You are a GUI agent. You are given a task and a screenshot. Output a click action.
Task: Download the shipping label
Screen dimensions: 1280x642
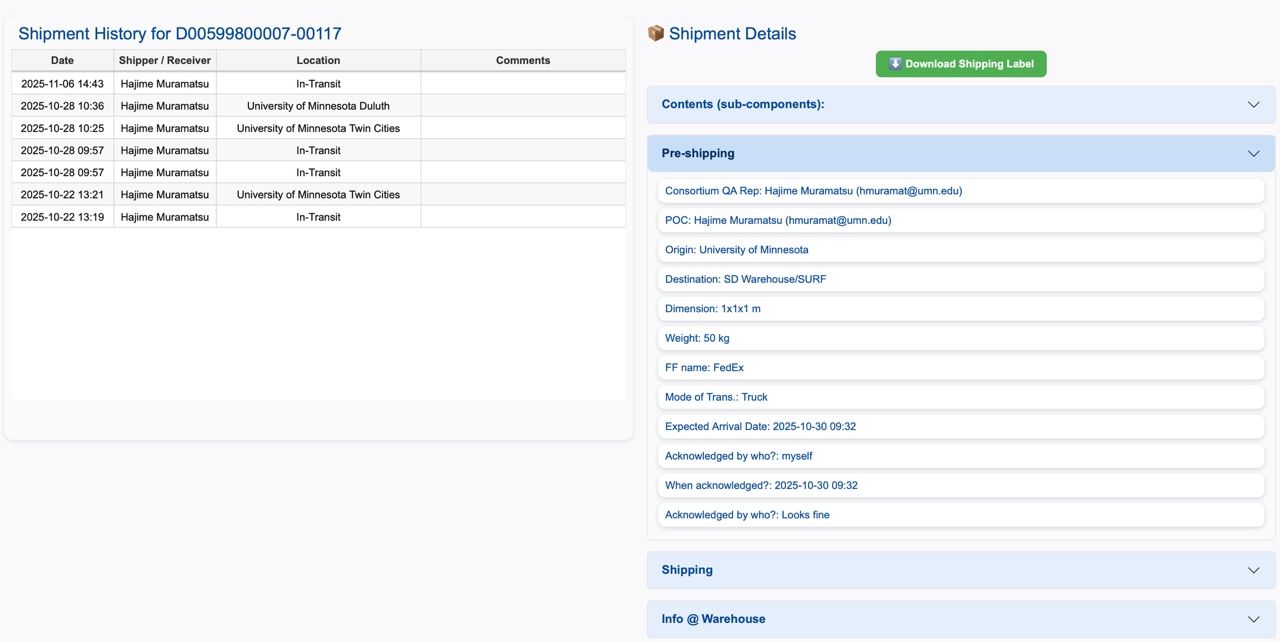pyautogui.click(x=961, y=64)
